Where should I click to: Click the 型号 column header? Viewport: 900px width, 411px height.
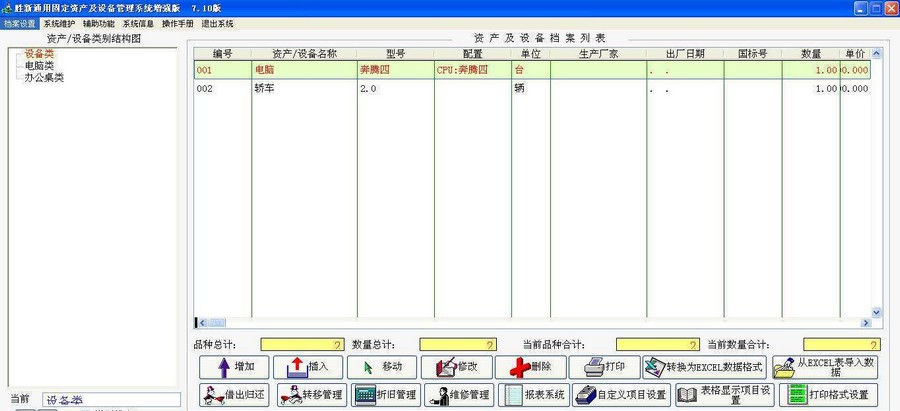pyautogui.click(x=395, y=54)
